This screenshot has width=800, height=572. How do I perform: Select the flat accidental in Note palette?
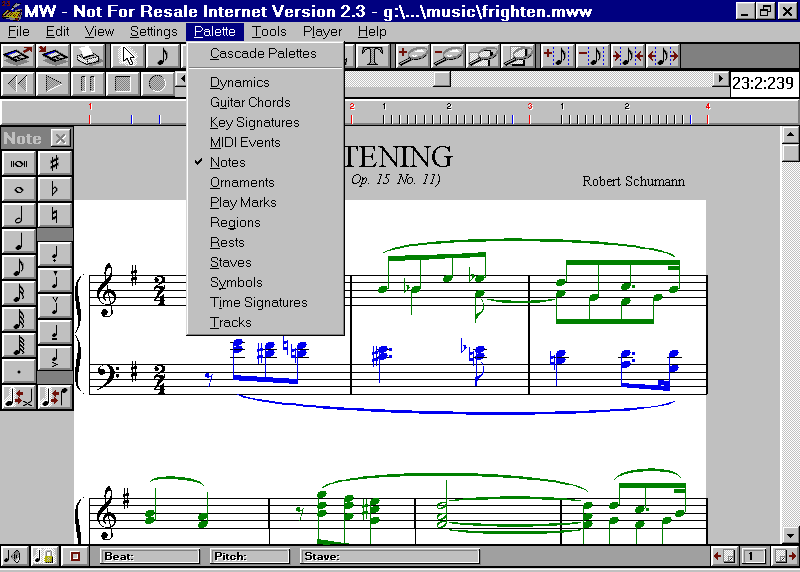(55, 189)
